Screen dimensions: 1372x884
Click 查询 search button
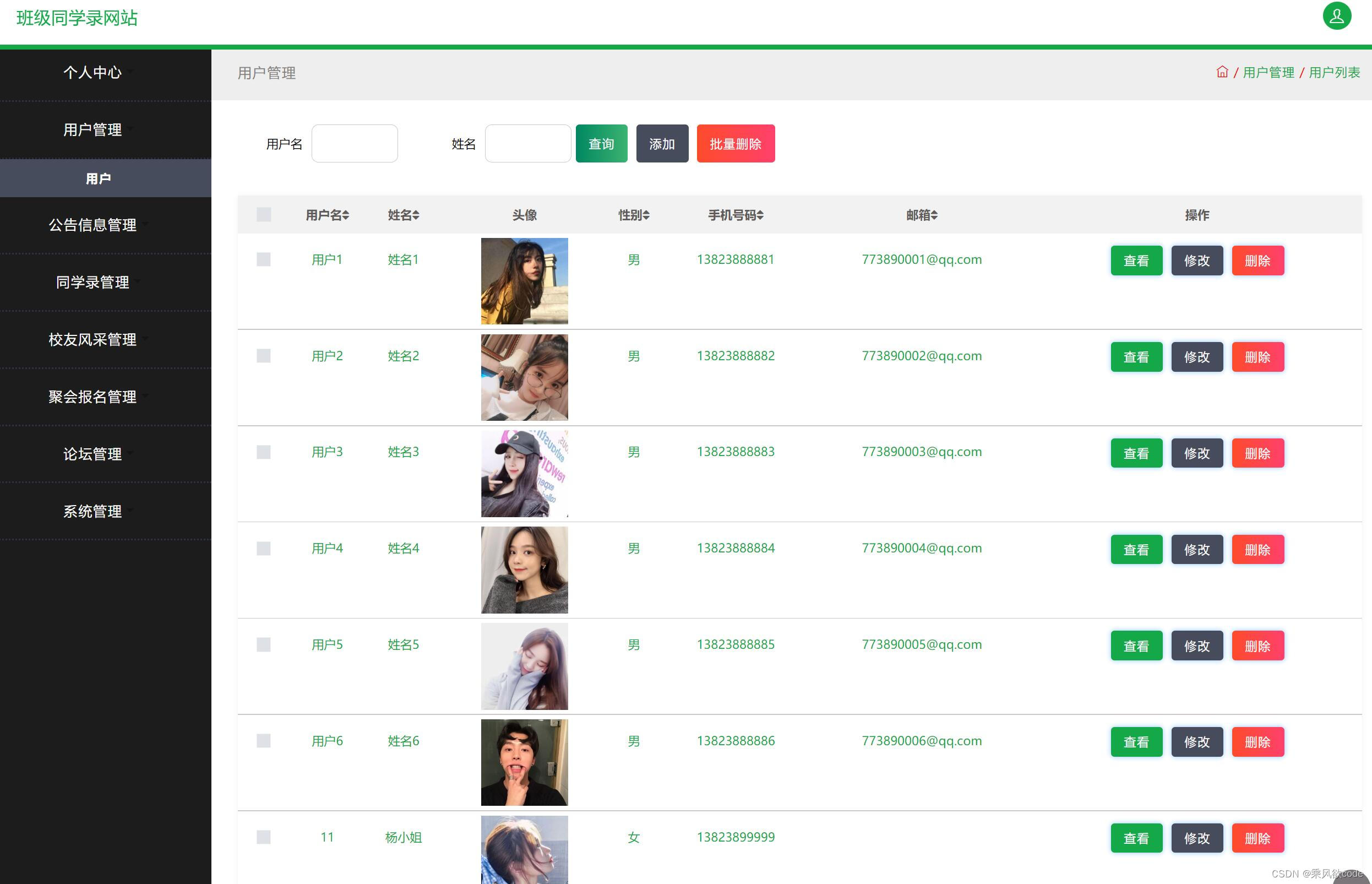click(x=601, y=144)
